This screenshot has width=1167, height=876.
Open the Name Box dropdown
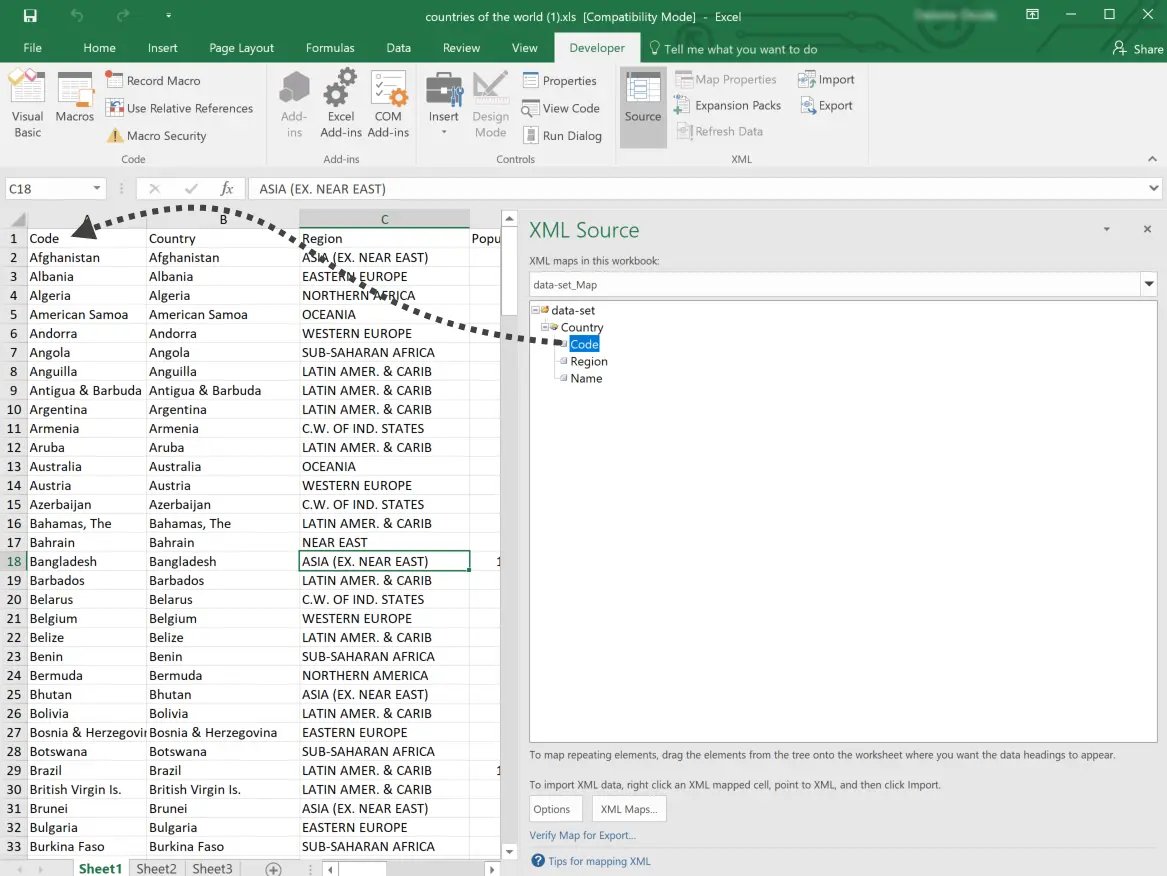pos(97,188)
